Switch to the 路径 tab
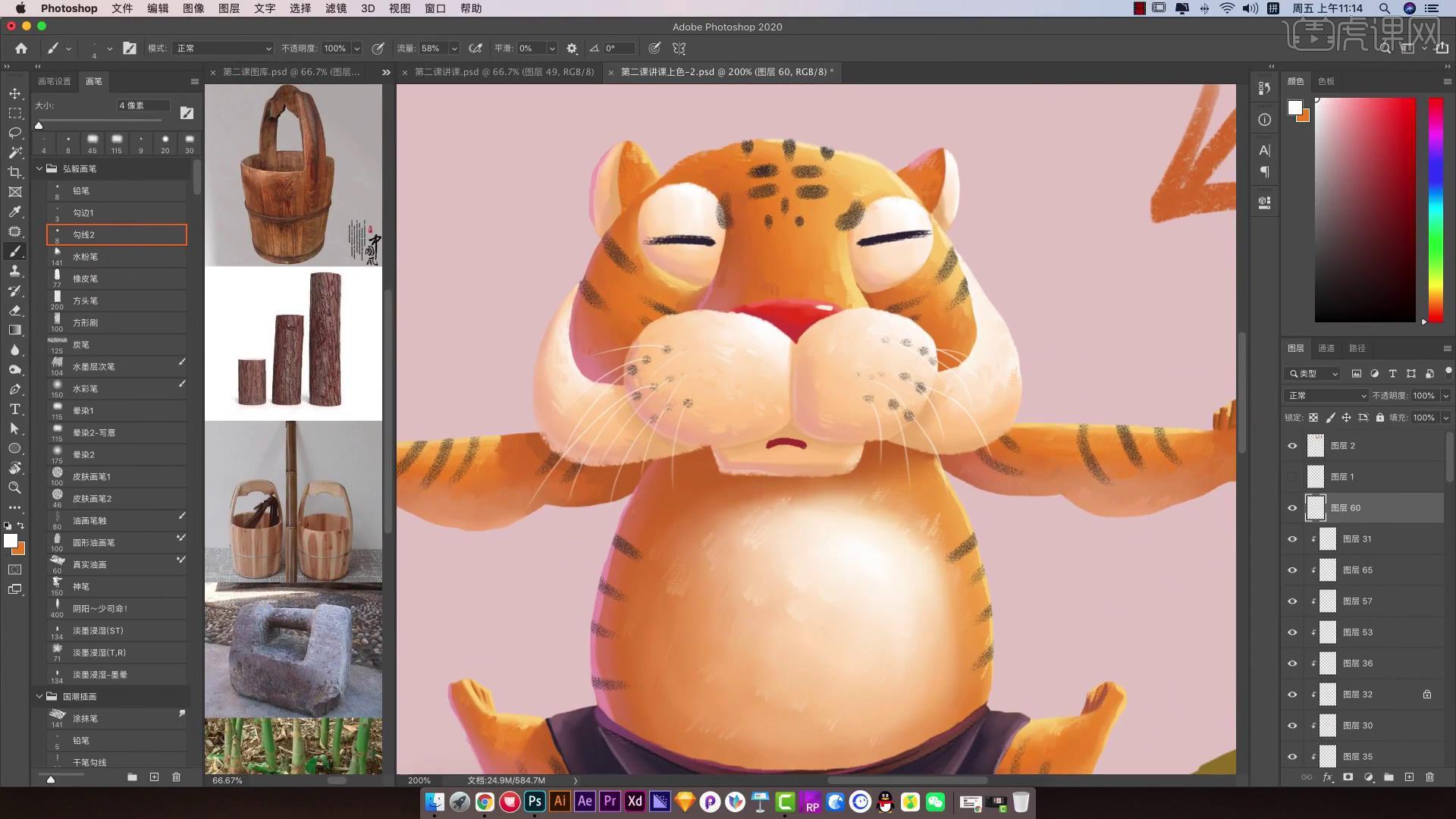The image size is (1456, 819). (x=1357, y=348)
